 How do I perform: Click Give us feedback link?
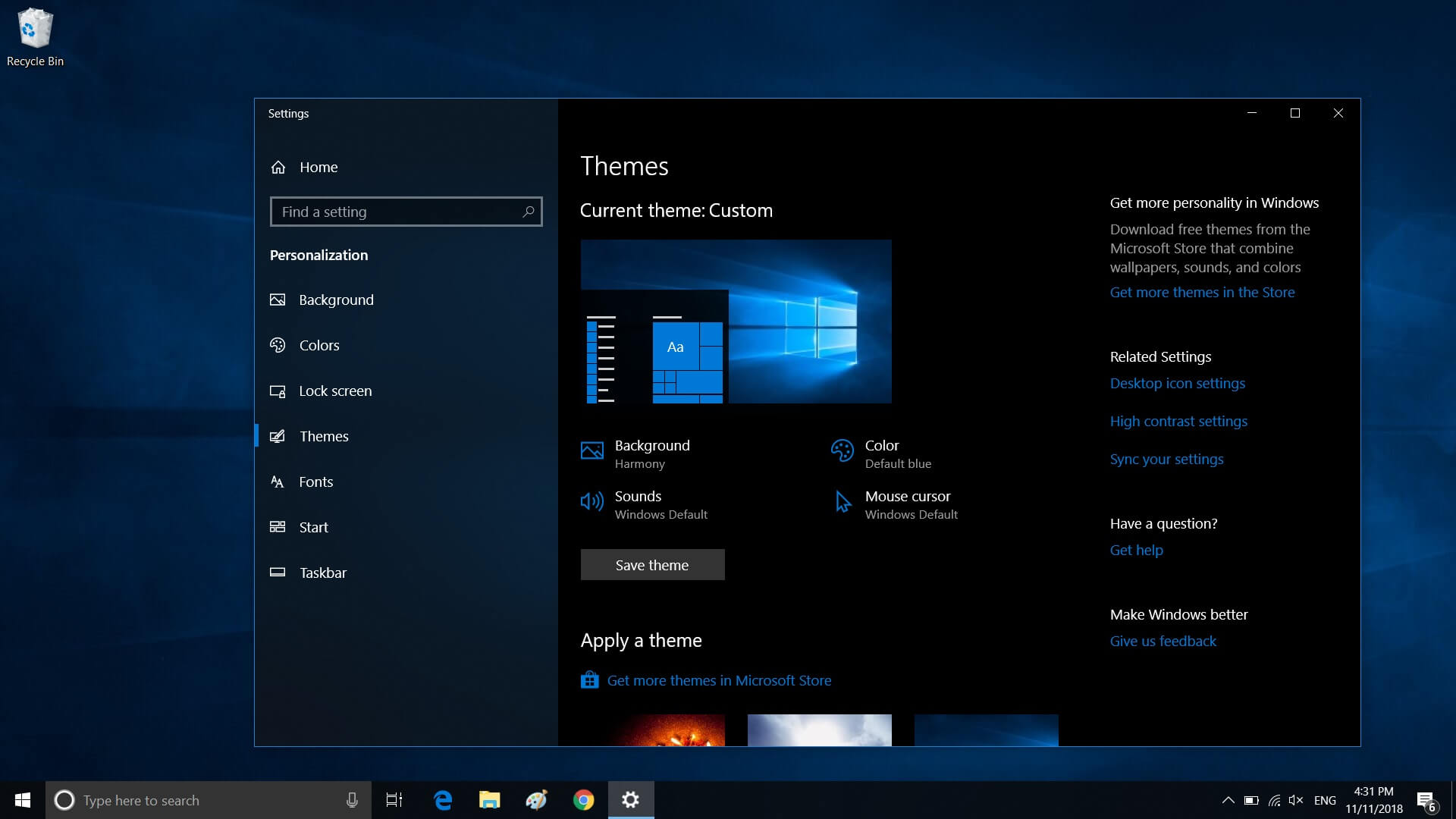pos(1163,641)
